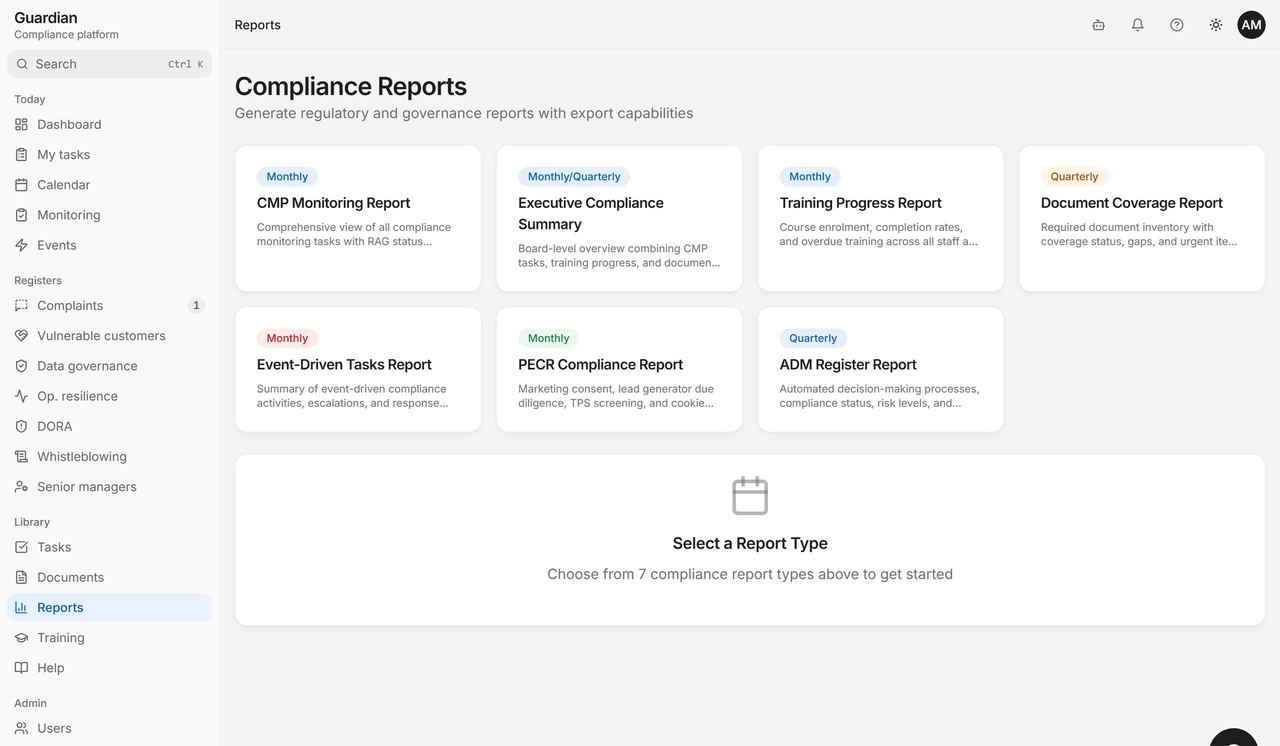Click the Dashboard icon in sidebar

tap(21, 124)
